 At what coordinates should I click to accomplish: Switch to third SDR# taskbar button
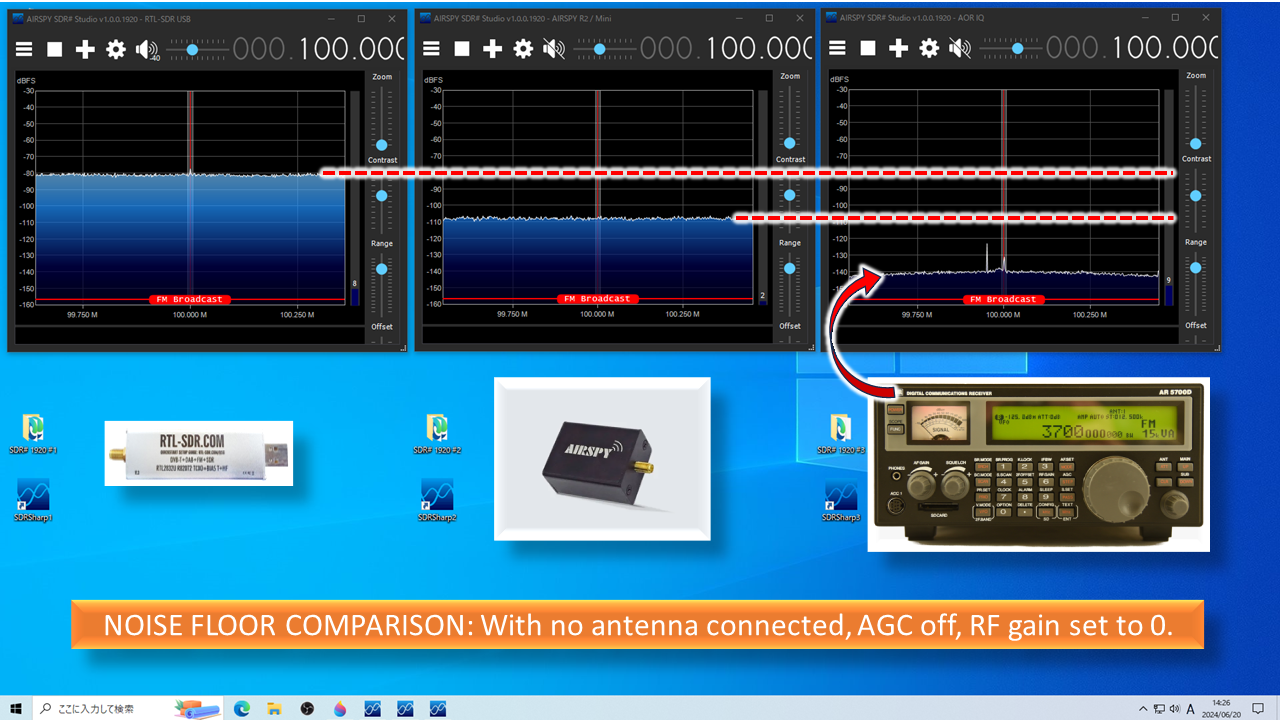coord(437,709)
